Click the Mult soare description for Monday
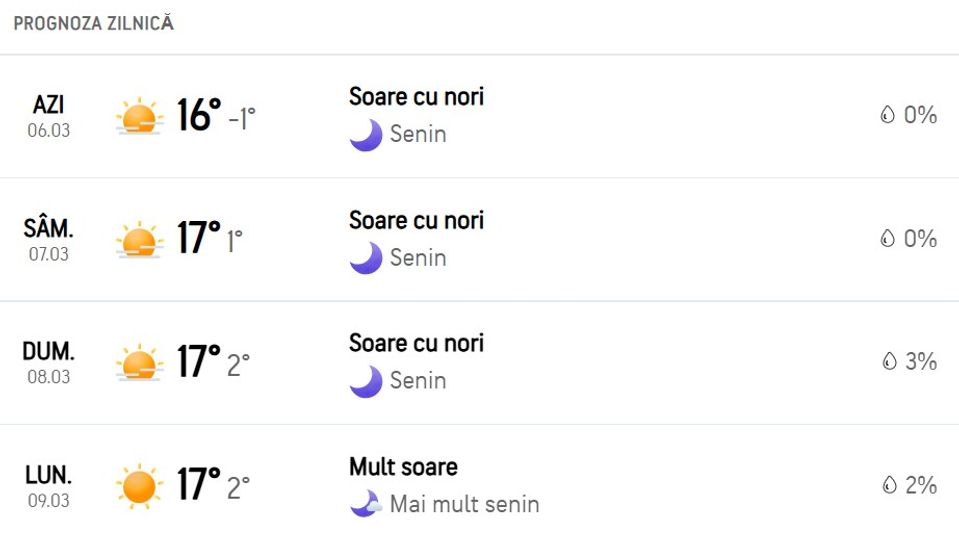Screen dimensions: 959x546 tap(403, 467)
